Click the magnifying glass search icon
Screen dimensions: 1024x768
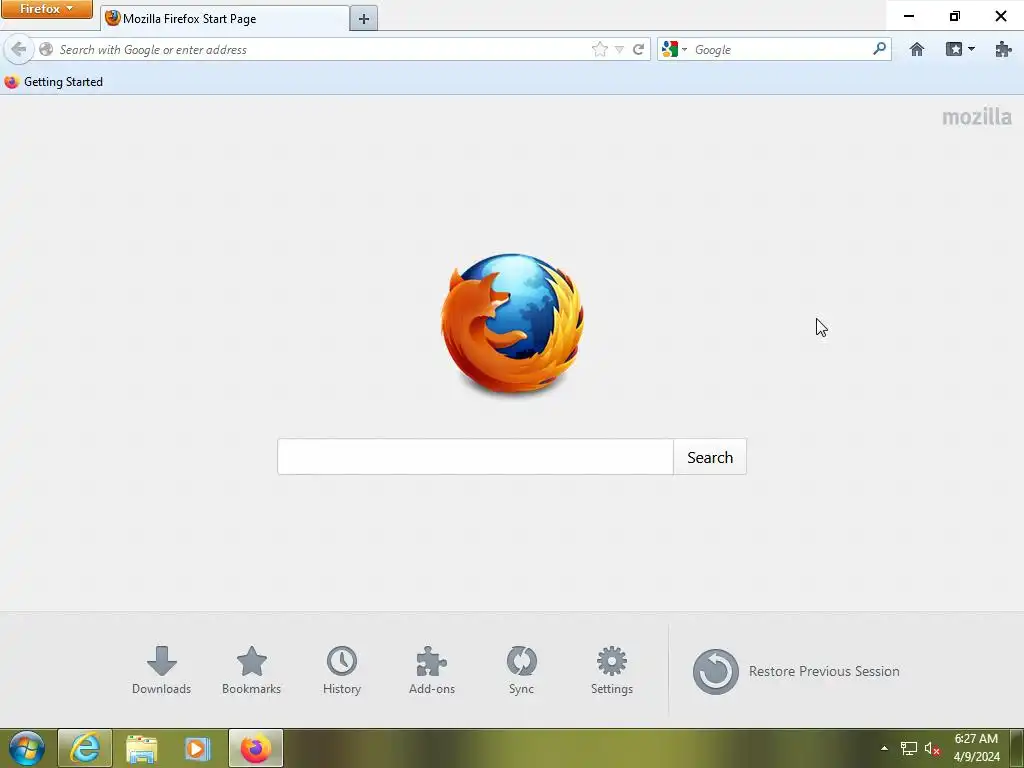point(879,49)
